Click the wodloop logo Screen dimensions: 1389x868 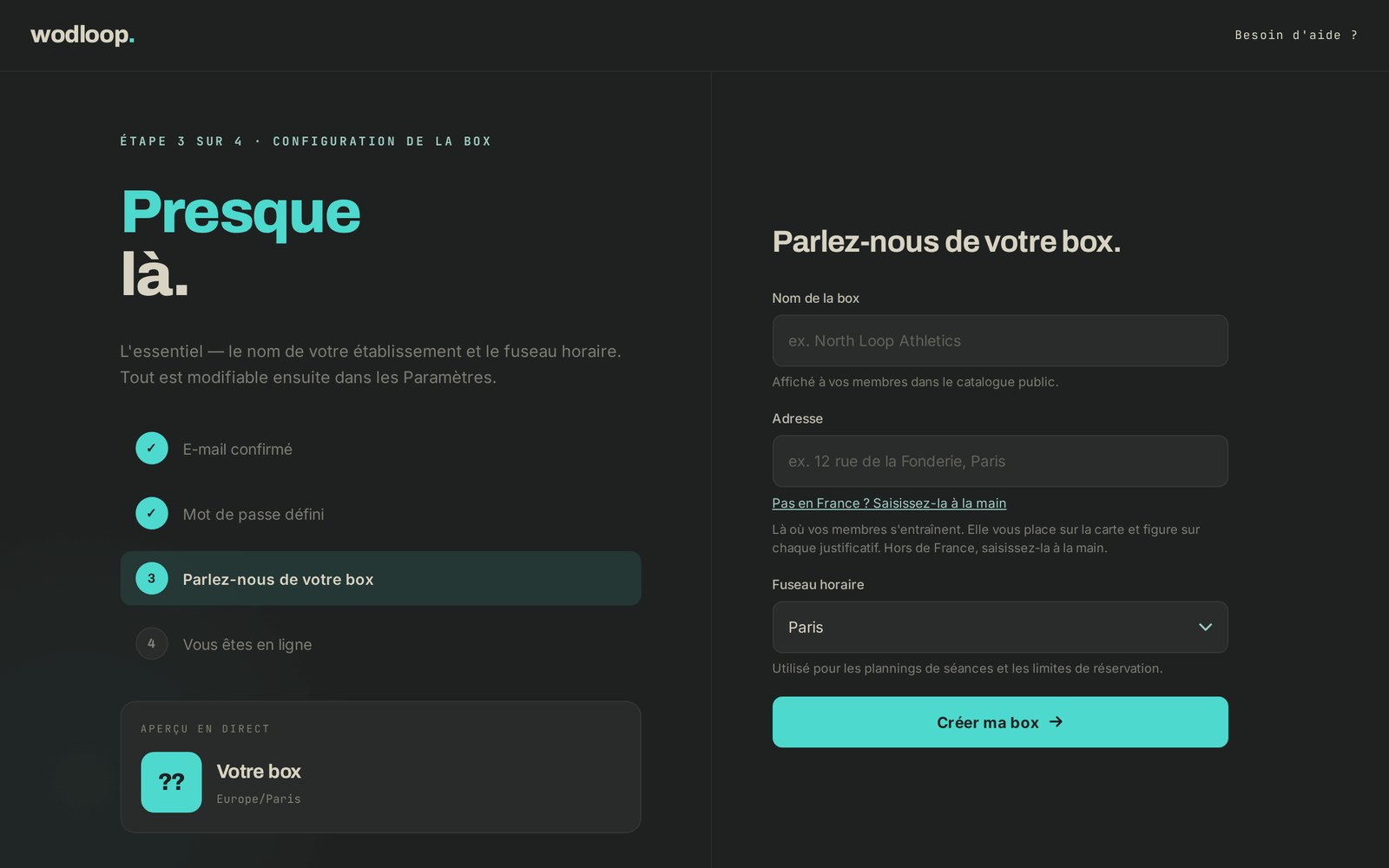tap(82, 35)
